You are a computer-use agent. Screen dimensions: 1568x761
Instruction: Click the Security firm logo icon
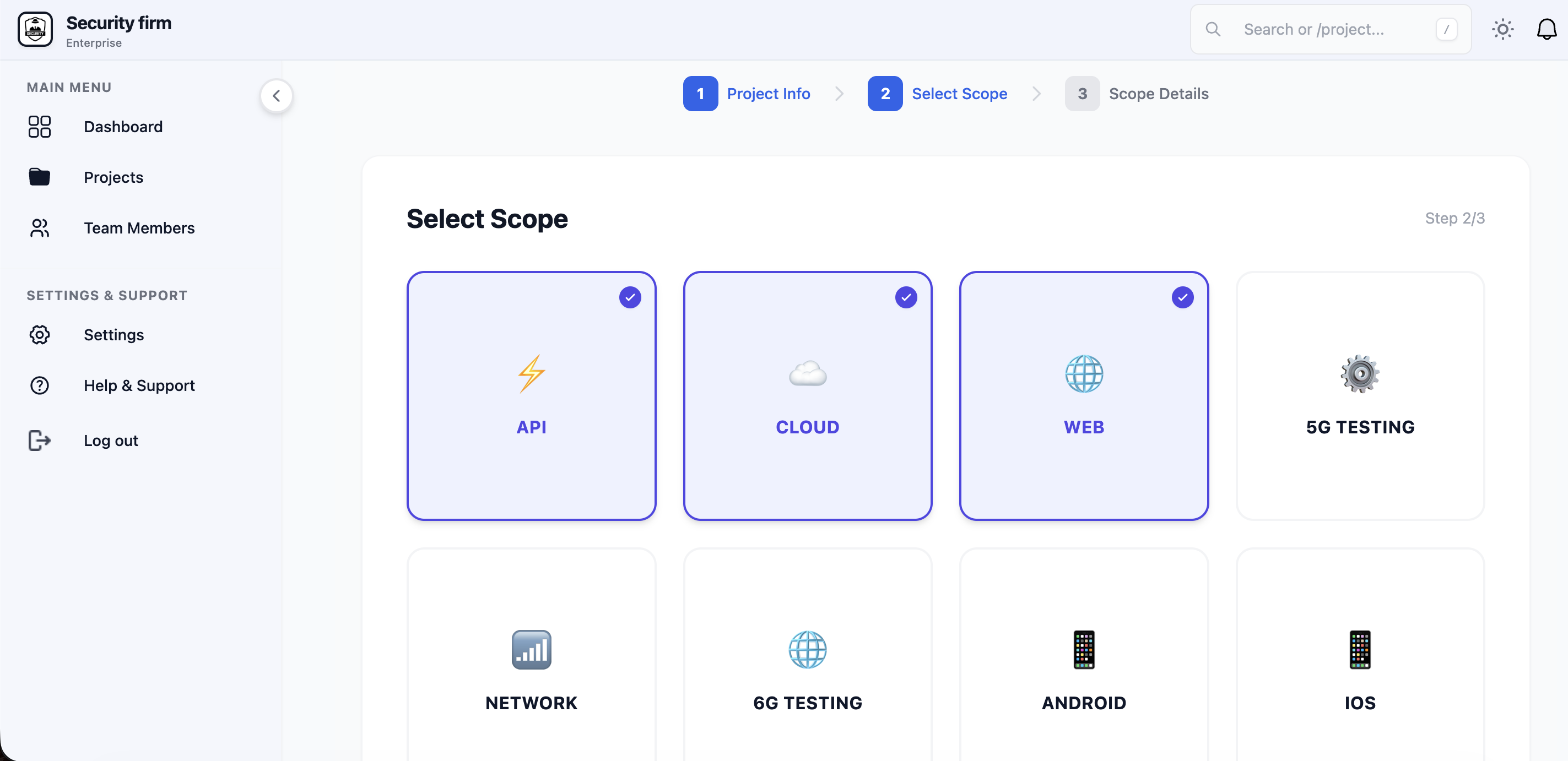pos(35,29)
